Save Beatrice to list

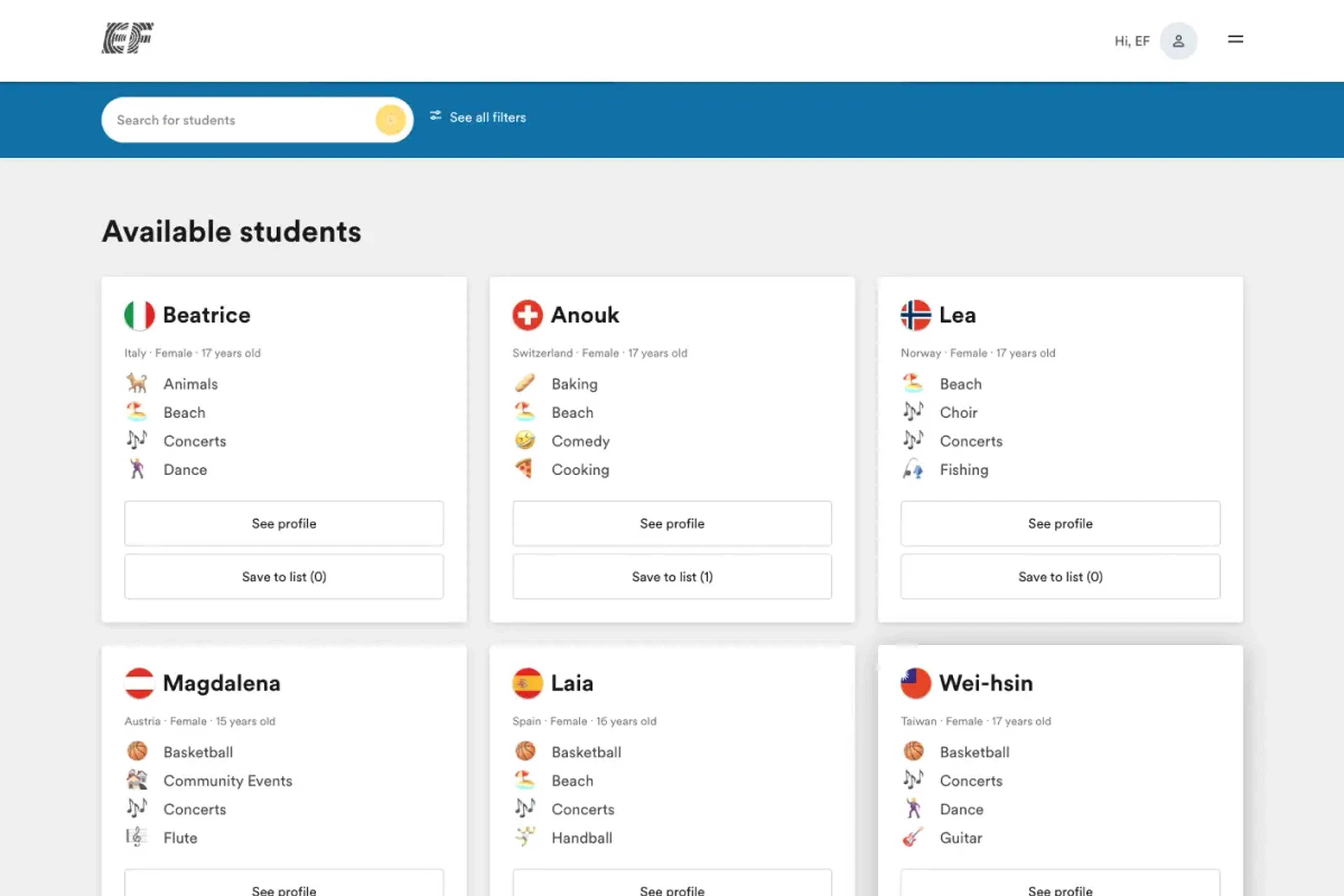click(283, 576)
